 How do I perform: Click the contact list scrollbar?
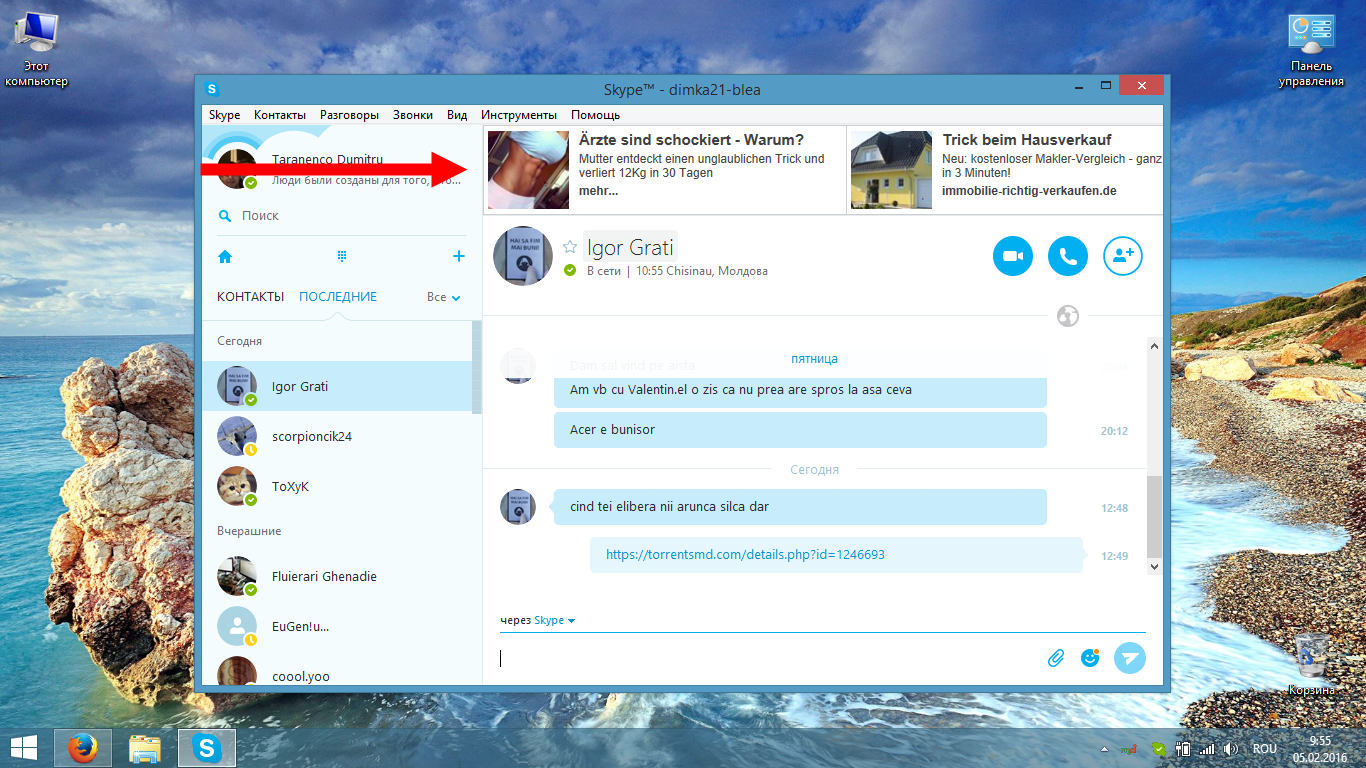[477, 367]
